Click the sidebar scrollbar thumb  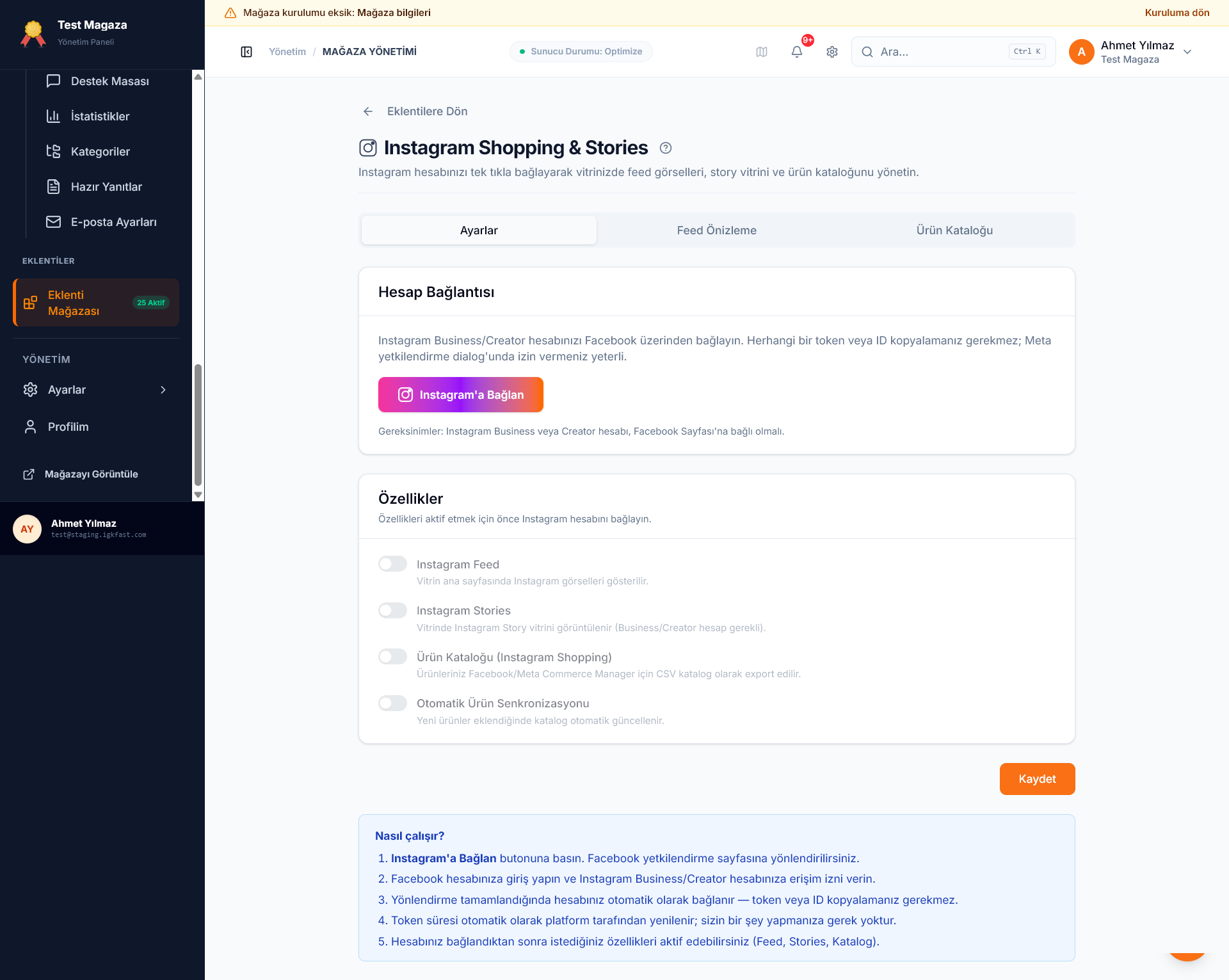pyautogui.click(x=198, y=425)
